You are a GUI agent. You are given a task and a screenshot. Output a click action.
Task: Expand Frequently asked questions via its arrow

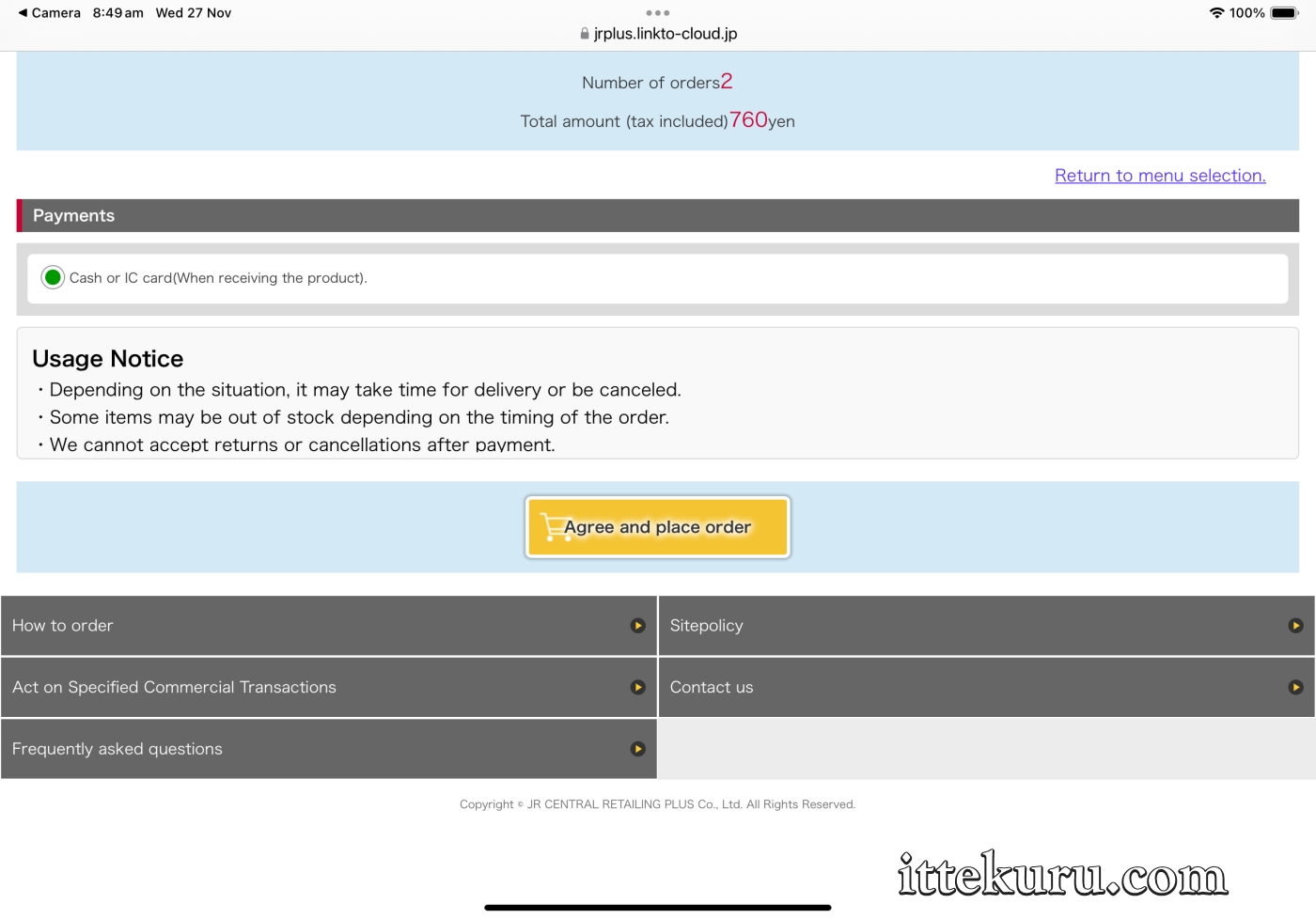pyautogui.click(x=638, y=749)
